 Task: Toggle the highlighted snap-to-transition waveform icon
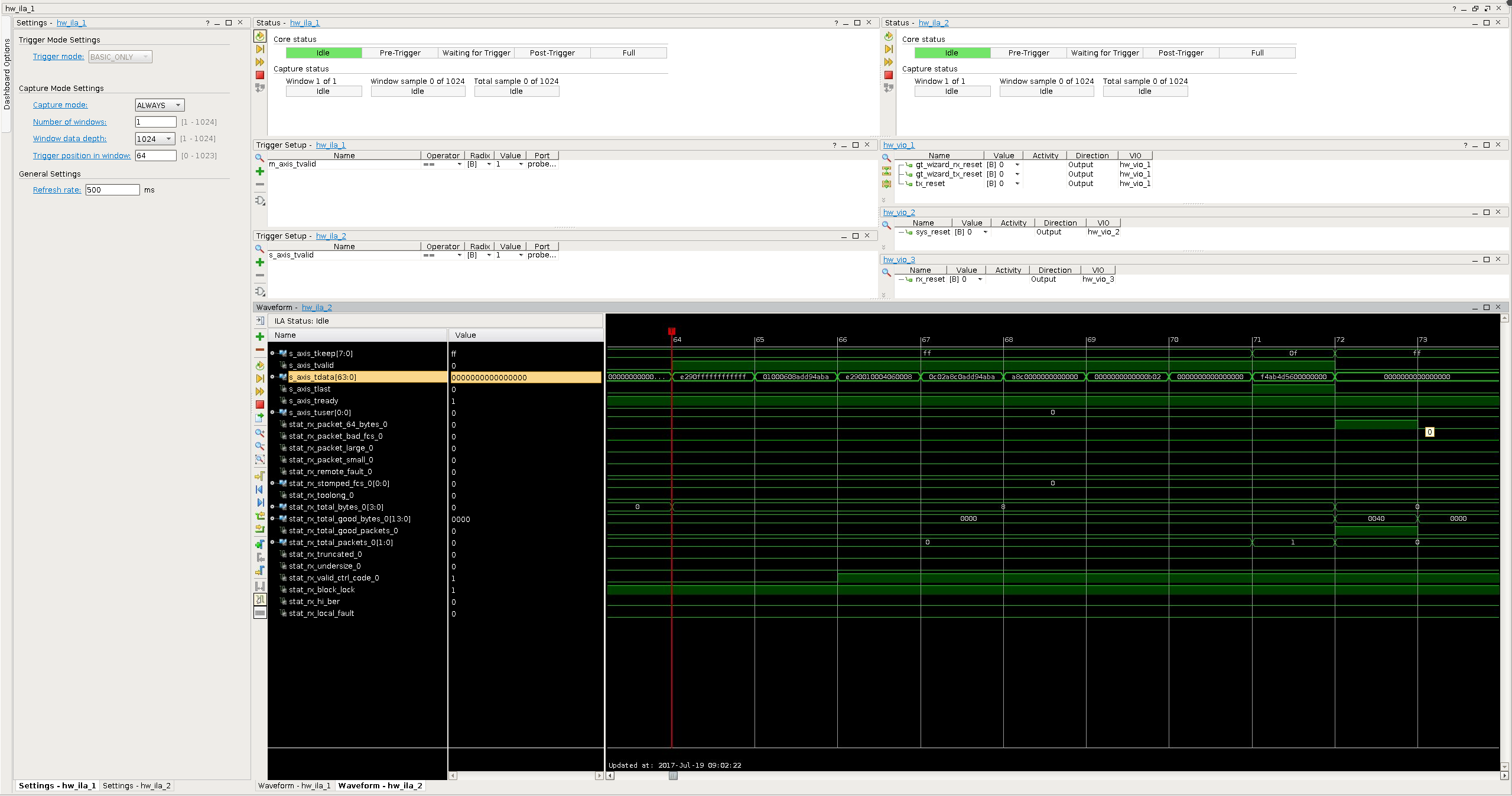tap(259, 599)
